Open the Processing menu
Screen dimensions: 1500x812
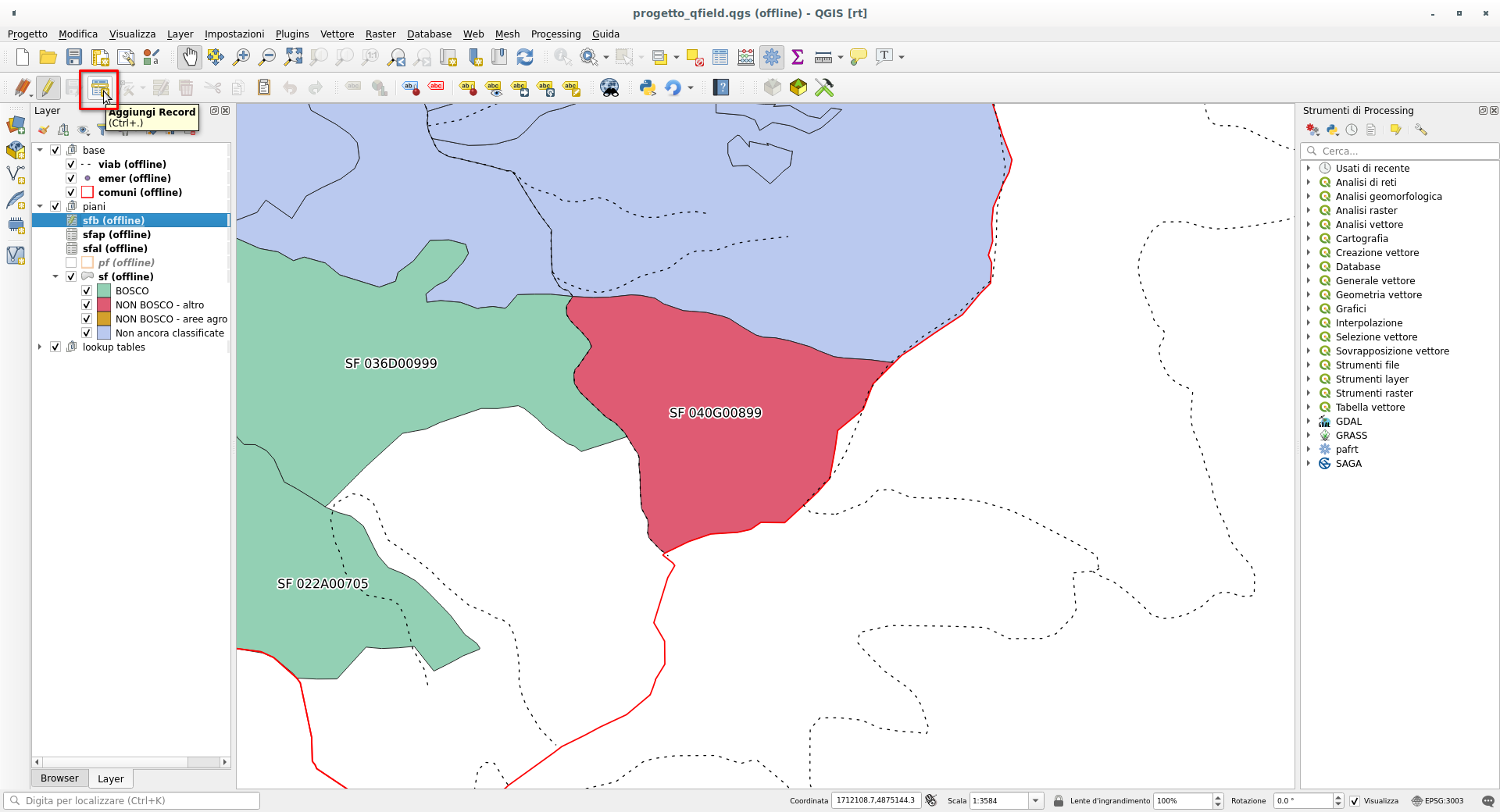click(x=555, y=34)
